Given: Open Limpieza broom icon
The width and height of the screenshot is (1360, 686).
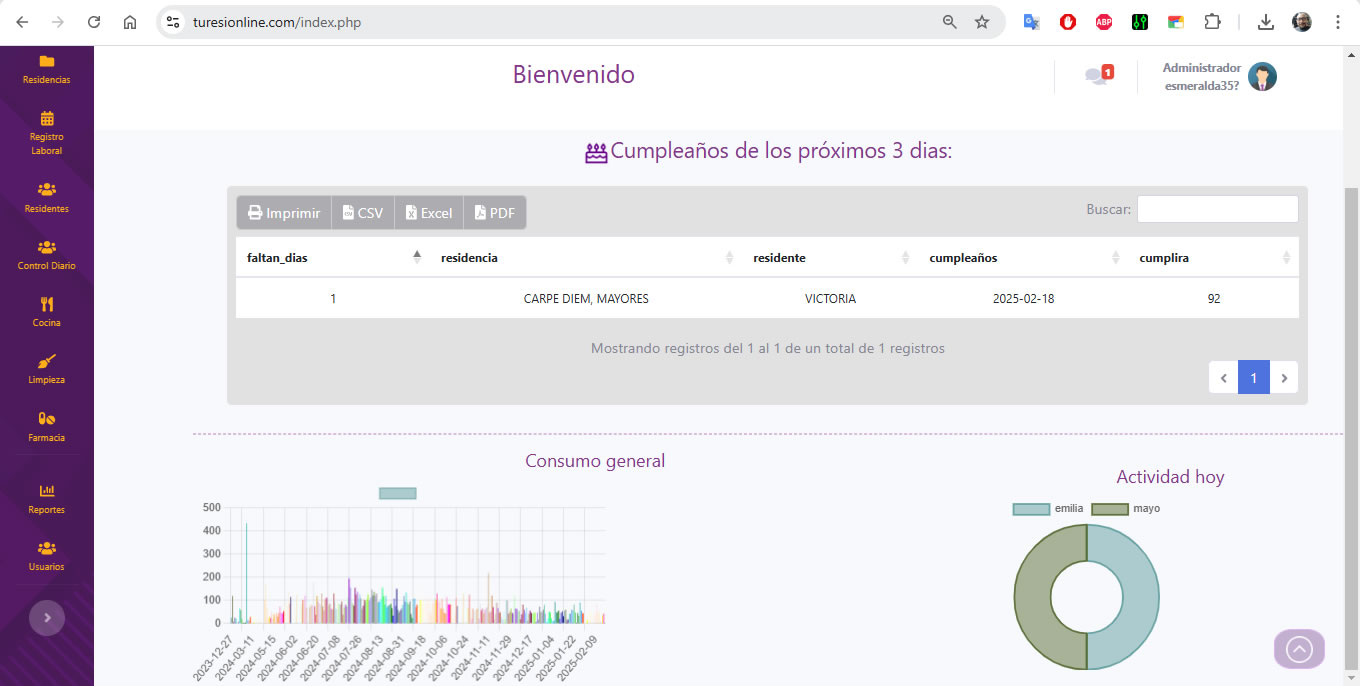Looking at the screenshot, I should click(x=47, y=362).
